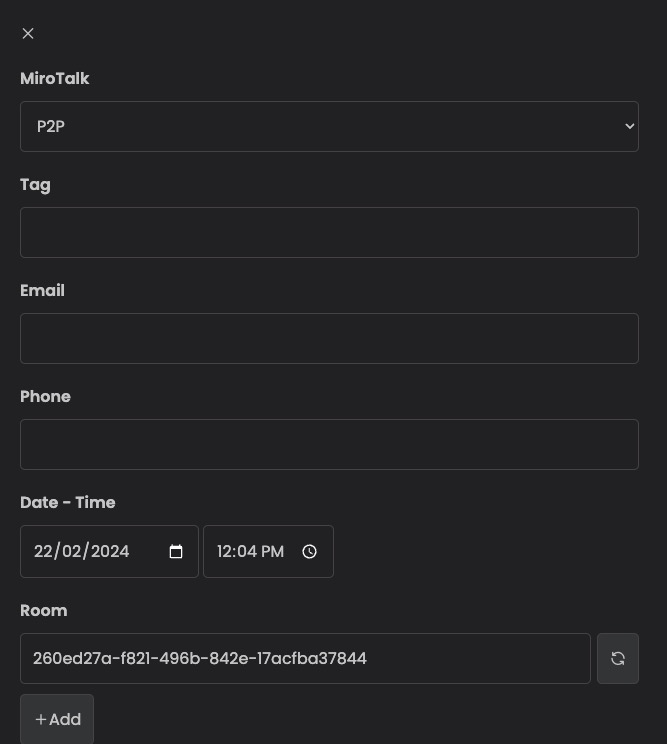The image size is (667, 744).
Task: Click the Room ID text field
Action: point(306,659)
